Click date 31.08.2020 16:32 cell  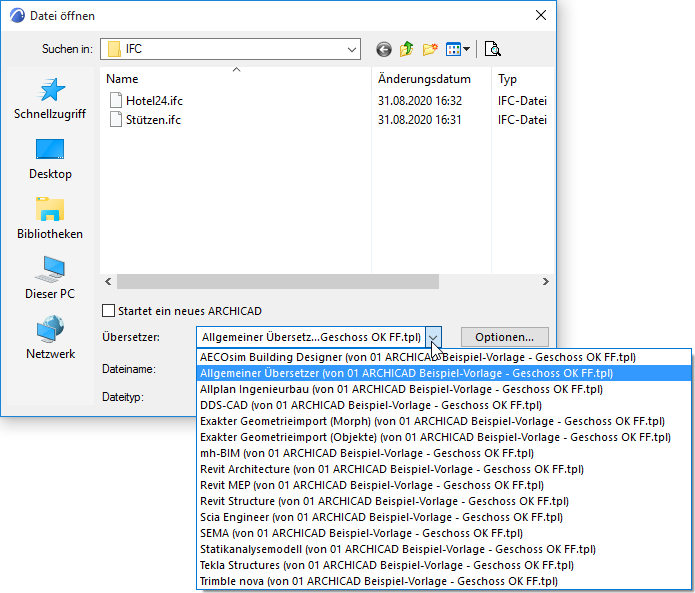click(x=419, y=101)
